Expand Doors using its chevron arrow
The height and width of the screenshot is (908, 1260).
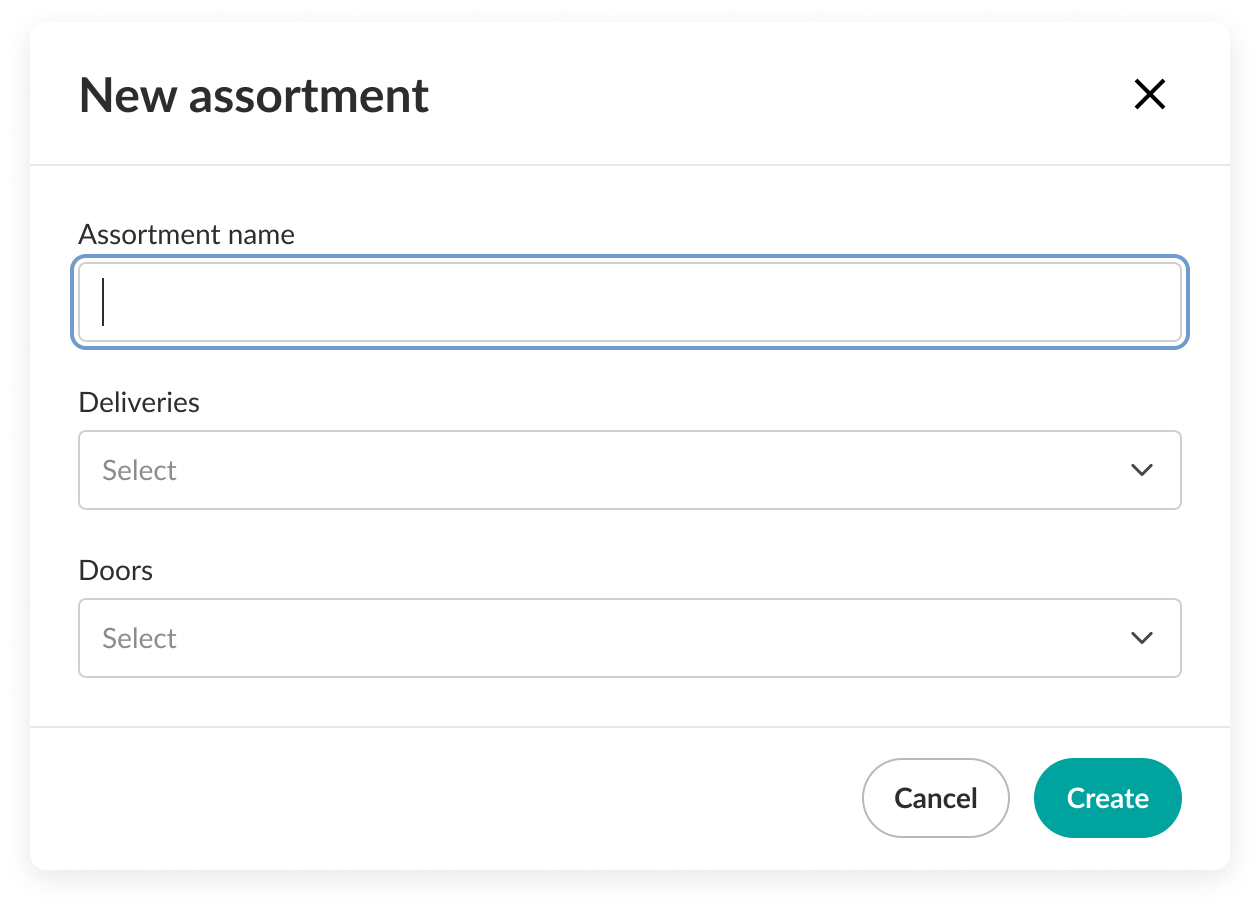(1141, 638)
